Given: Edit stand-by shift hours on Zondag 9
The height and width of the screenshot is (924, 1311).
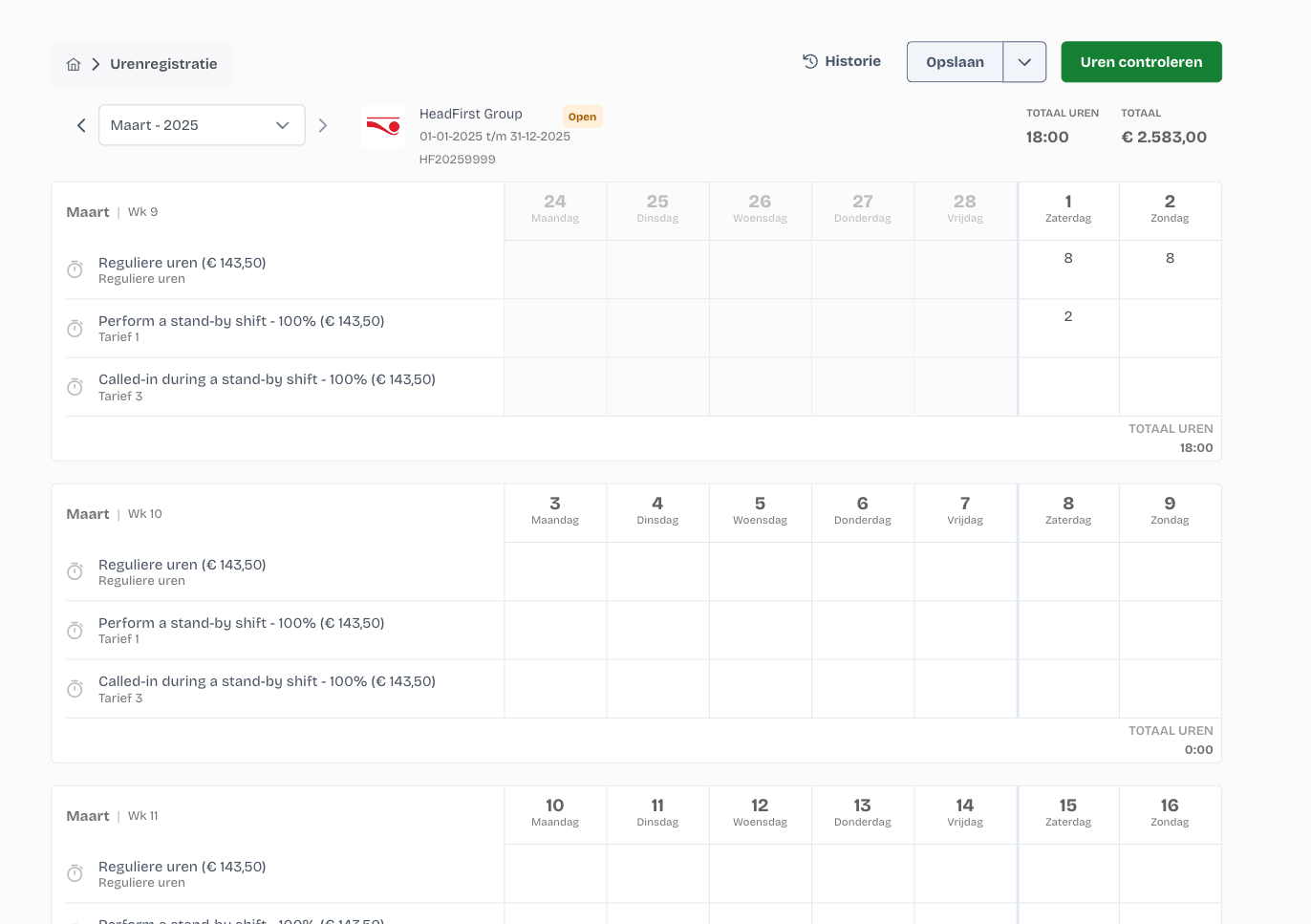Looking at the screenshot, I should [1171, 631].
